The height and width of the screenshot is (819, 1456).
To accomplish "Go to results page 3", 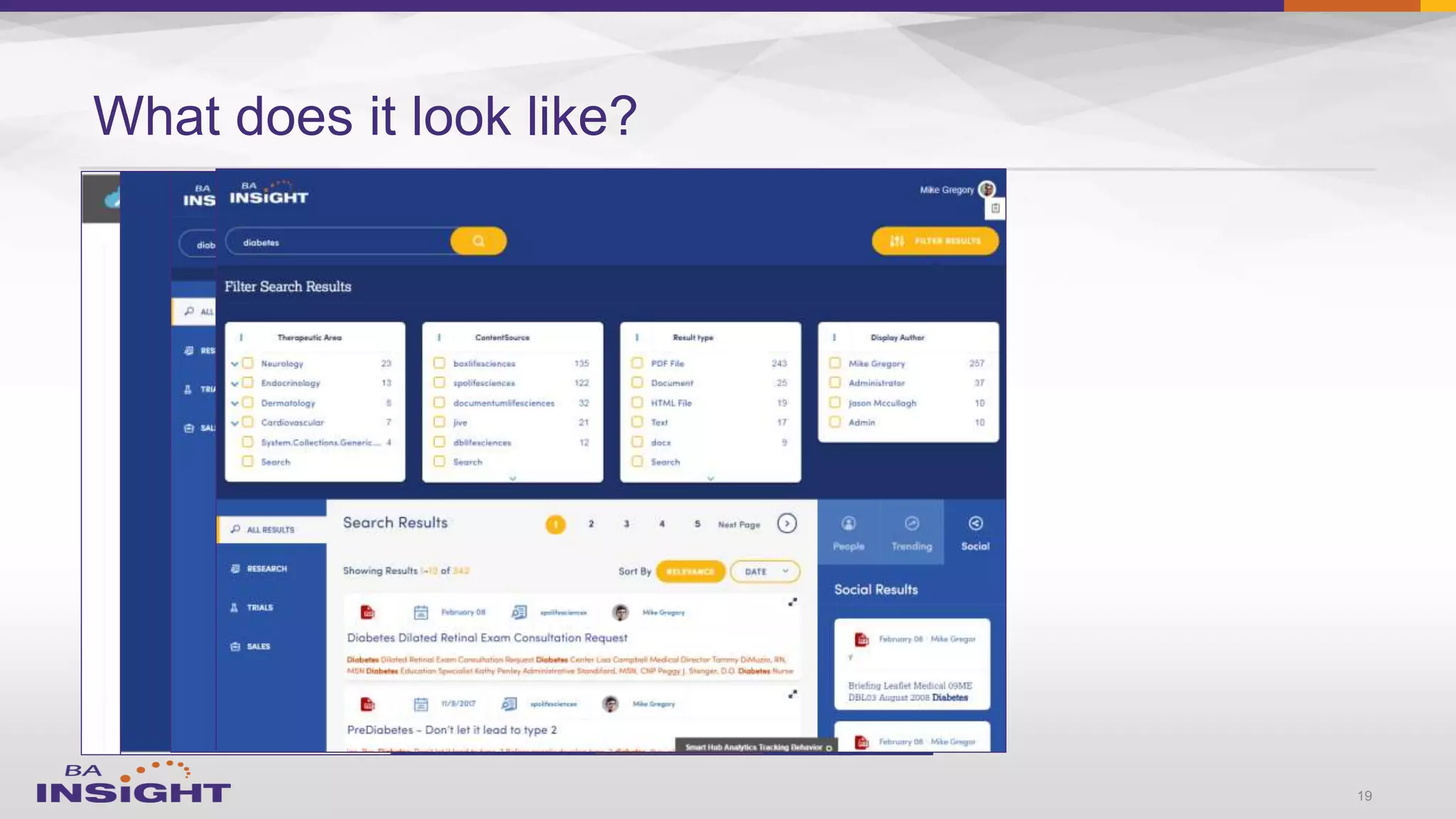I will coord(626,524).
